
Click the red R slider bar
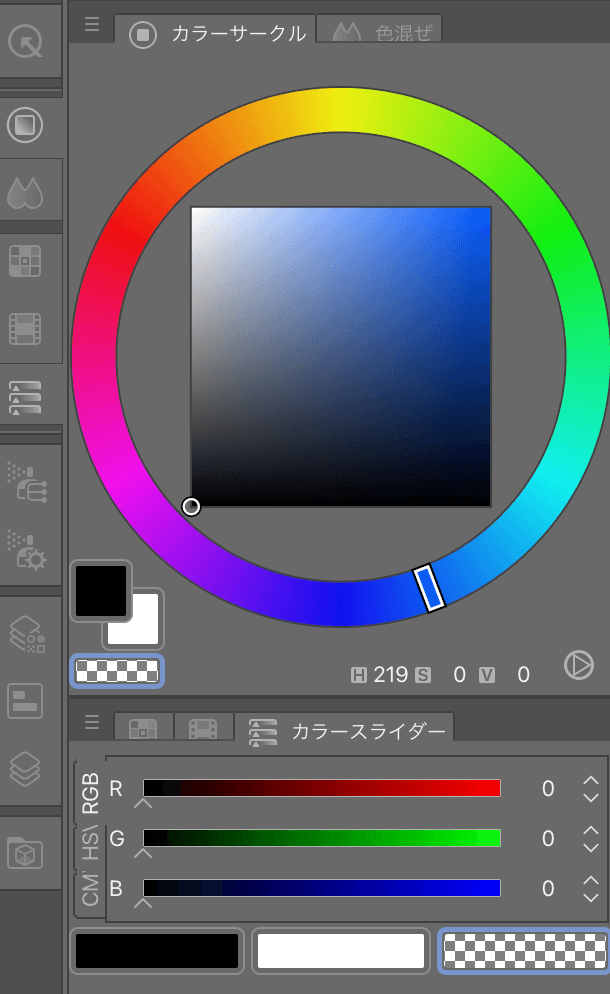coord(321,788)
